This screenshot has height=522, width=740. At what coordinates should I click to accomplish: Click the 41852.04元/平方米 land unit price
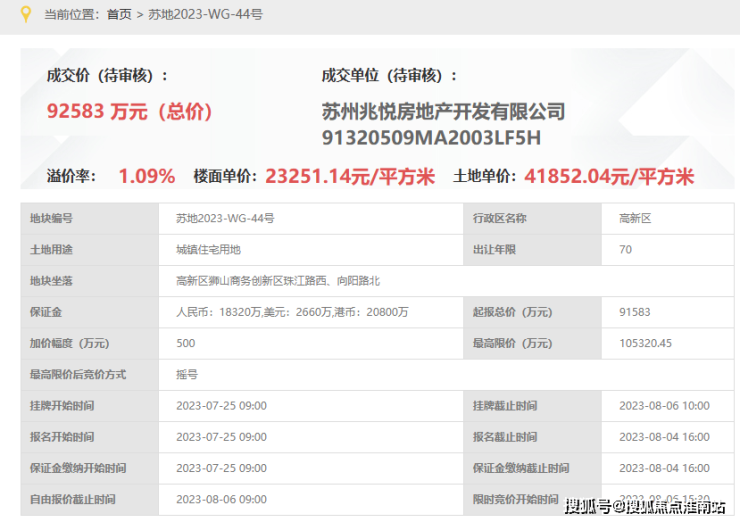[609, 177]
